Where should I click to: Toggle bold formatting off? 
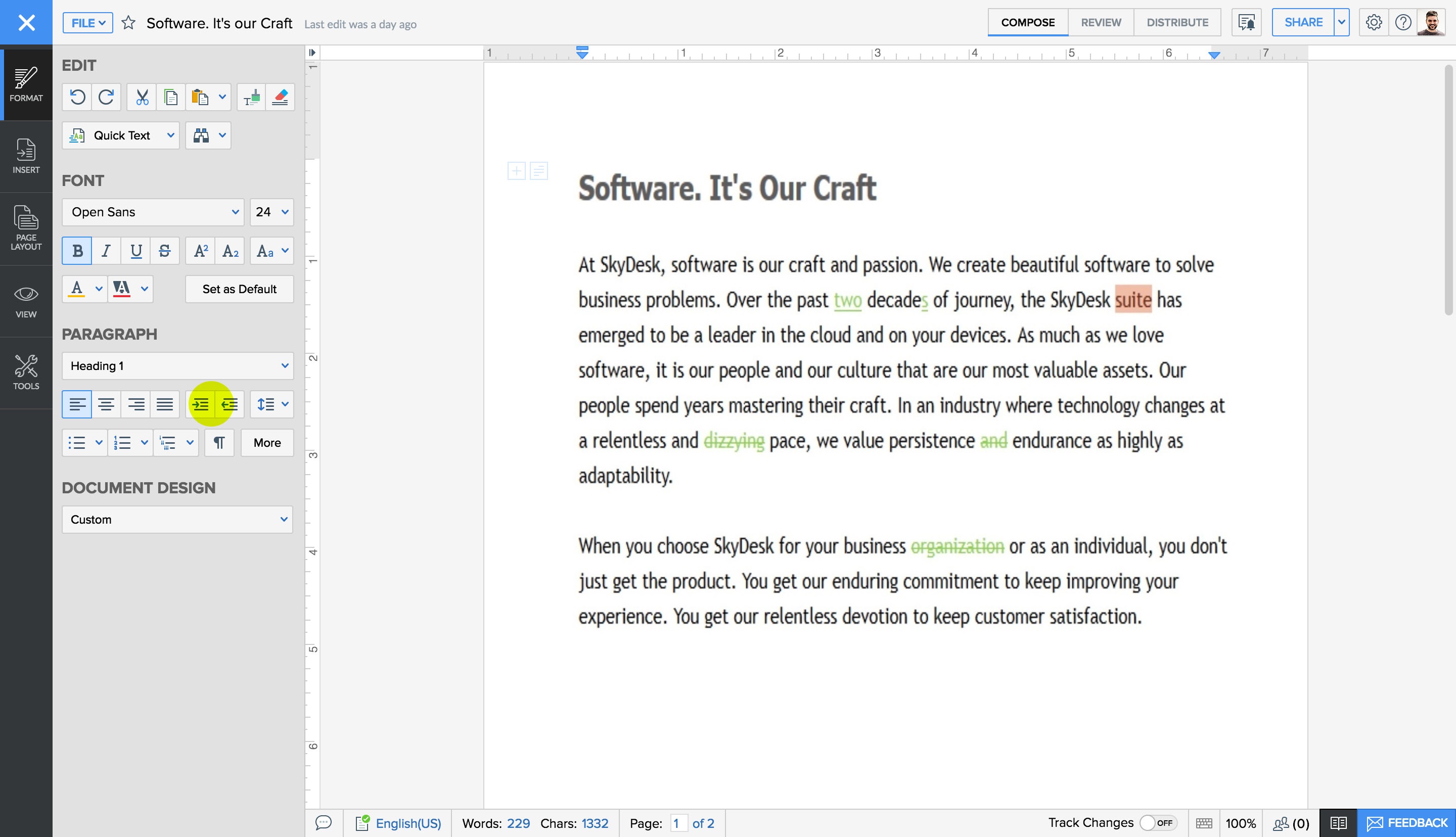(x=76, y=251)
